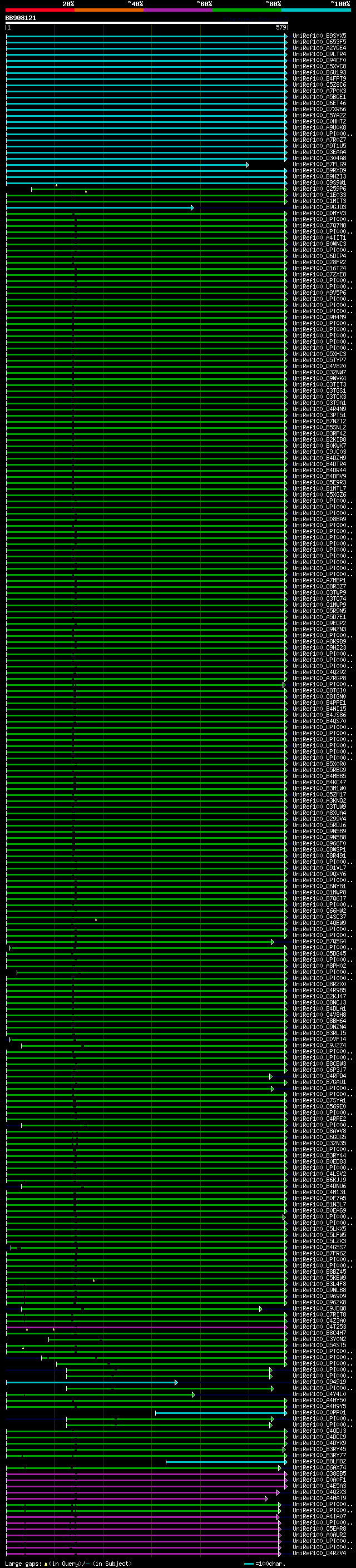Viewport: 356px width, 1568px height.
Task: Select hit label UniRef100_Q9WVK4
Action: coord(319,379)
